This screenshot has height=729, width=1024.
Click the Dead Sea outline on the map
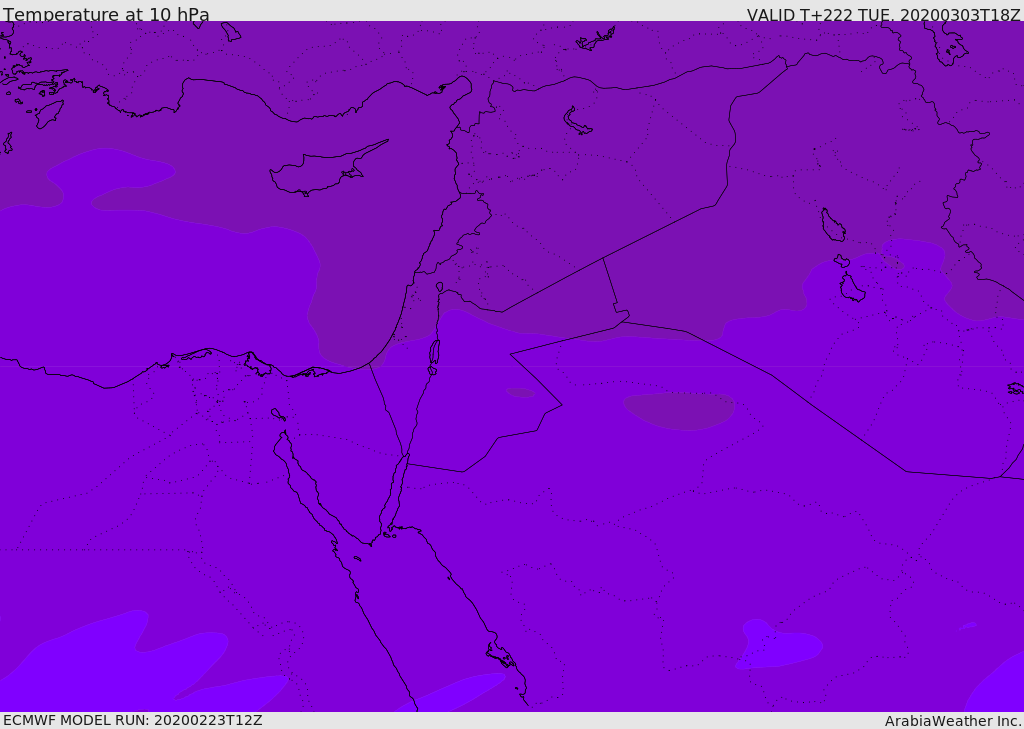pyautogui.click(x=434, y=355)
